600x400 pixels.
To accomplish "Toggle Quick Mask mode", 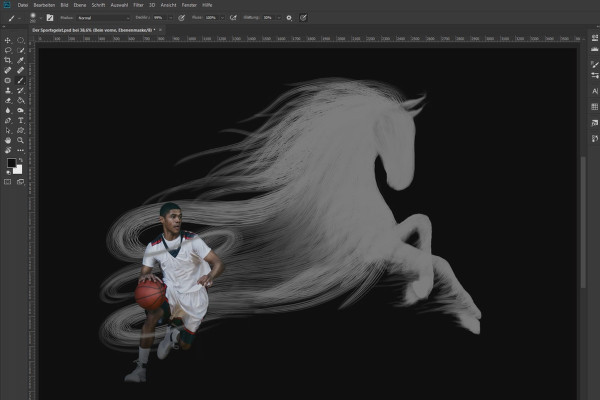I will click(8, 182).
